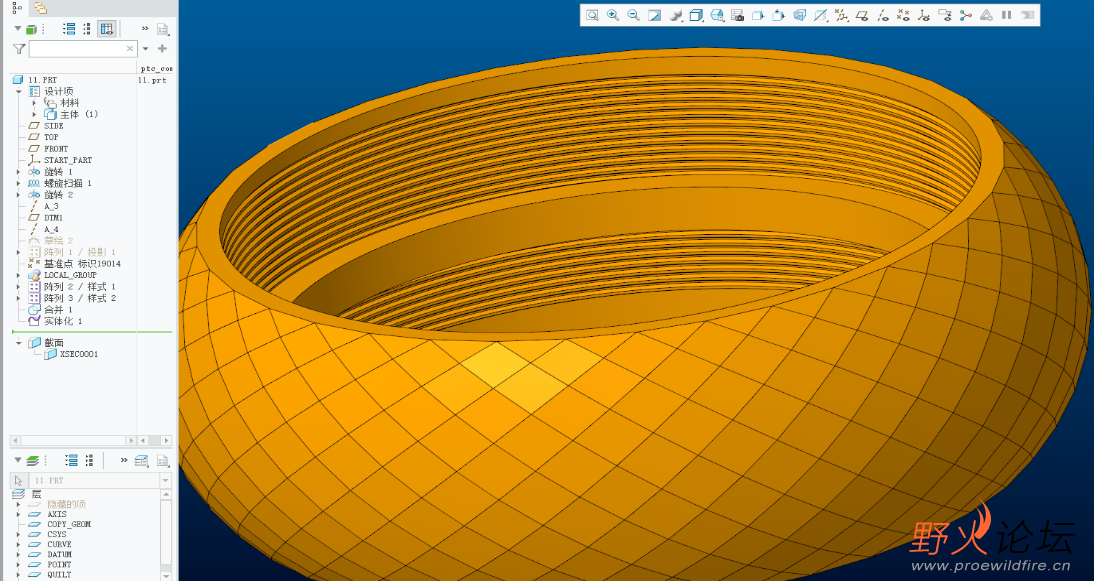Click the greyed triangle simulation icon
The width and height of the screenshot is (1095, 582).
(986, 15)
